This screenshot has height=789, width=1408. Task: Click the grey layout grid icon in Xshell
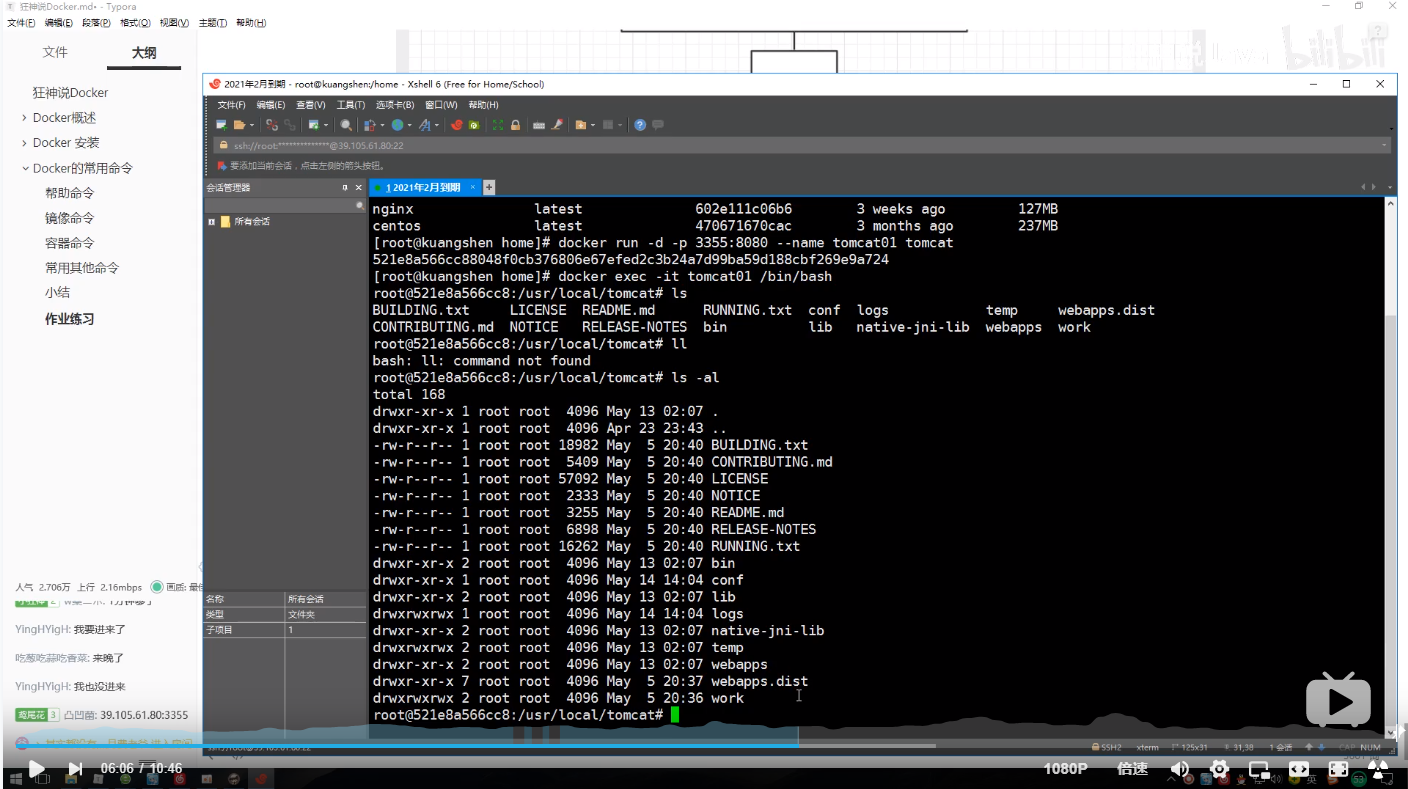[x=607, y=125]
